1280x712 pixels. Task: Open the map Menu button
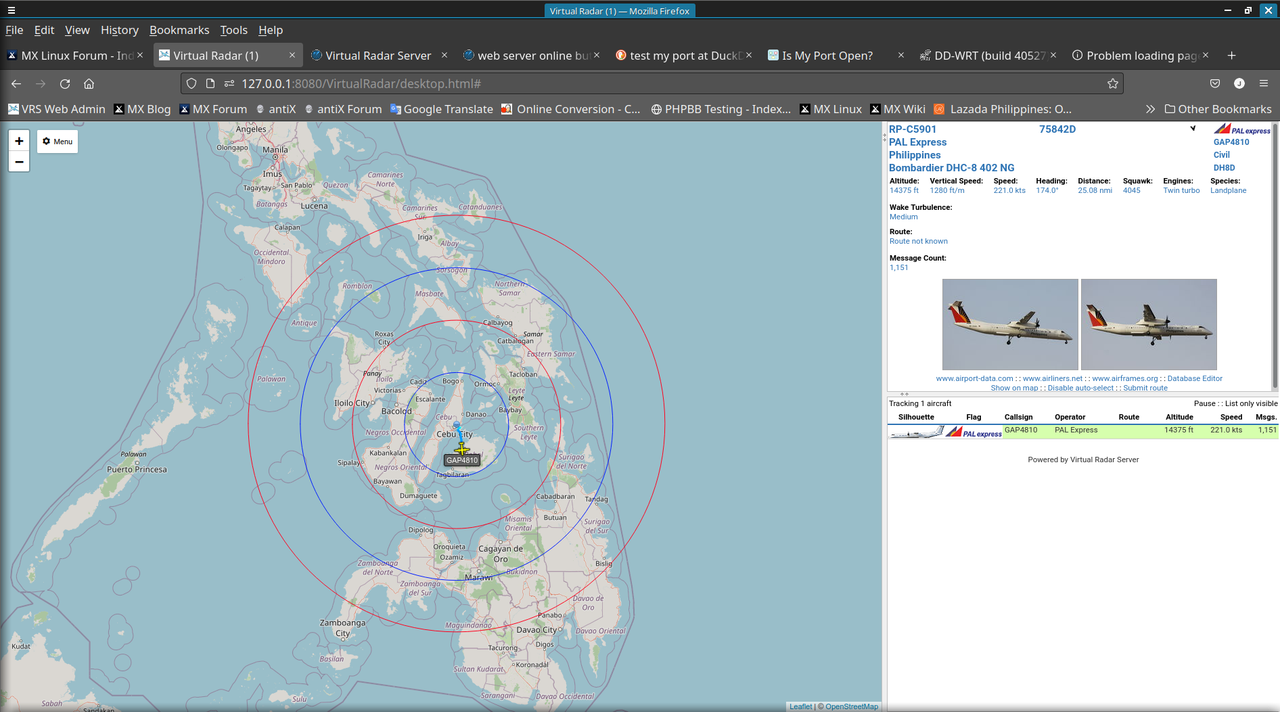58,141
